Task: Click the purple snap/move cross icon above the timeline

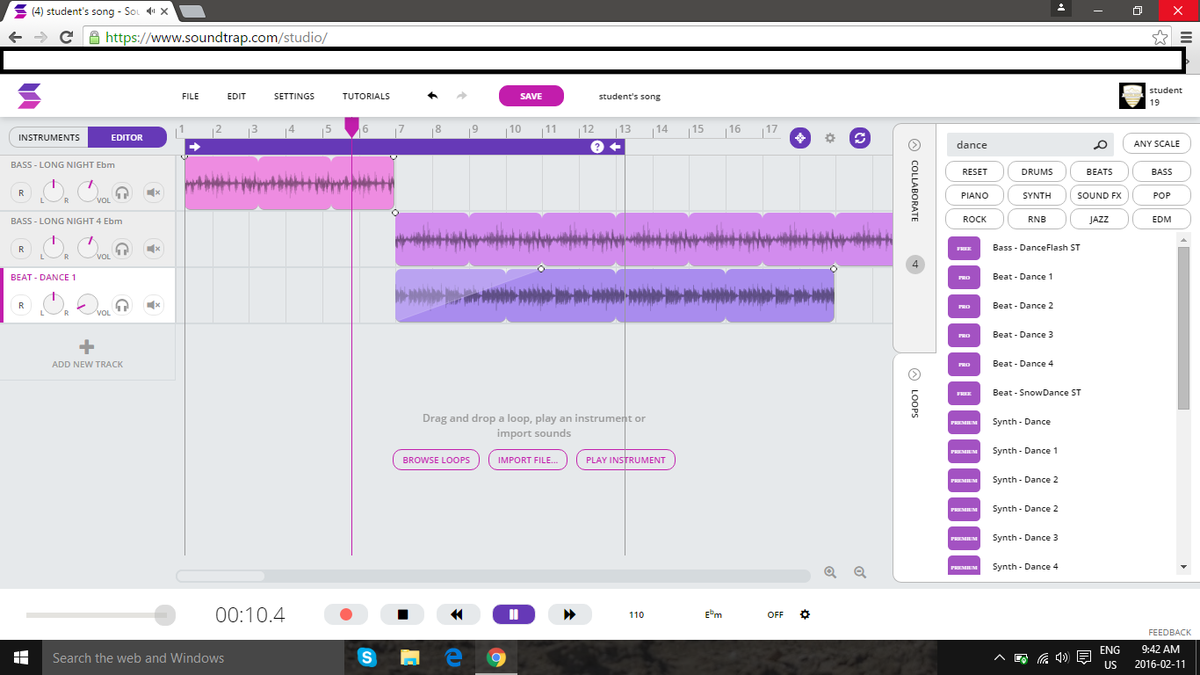Action: [800, 138]
